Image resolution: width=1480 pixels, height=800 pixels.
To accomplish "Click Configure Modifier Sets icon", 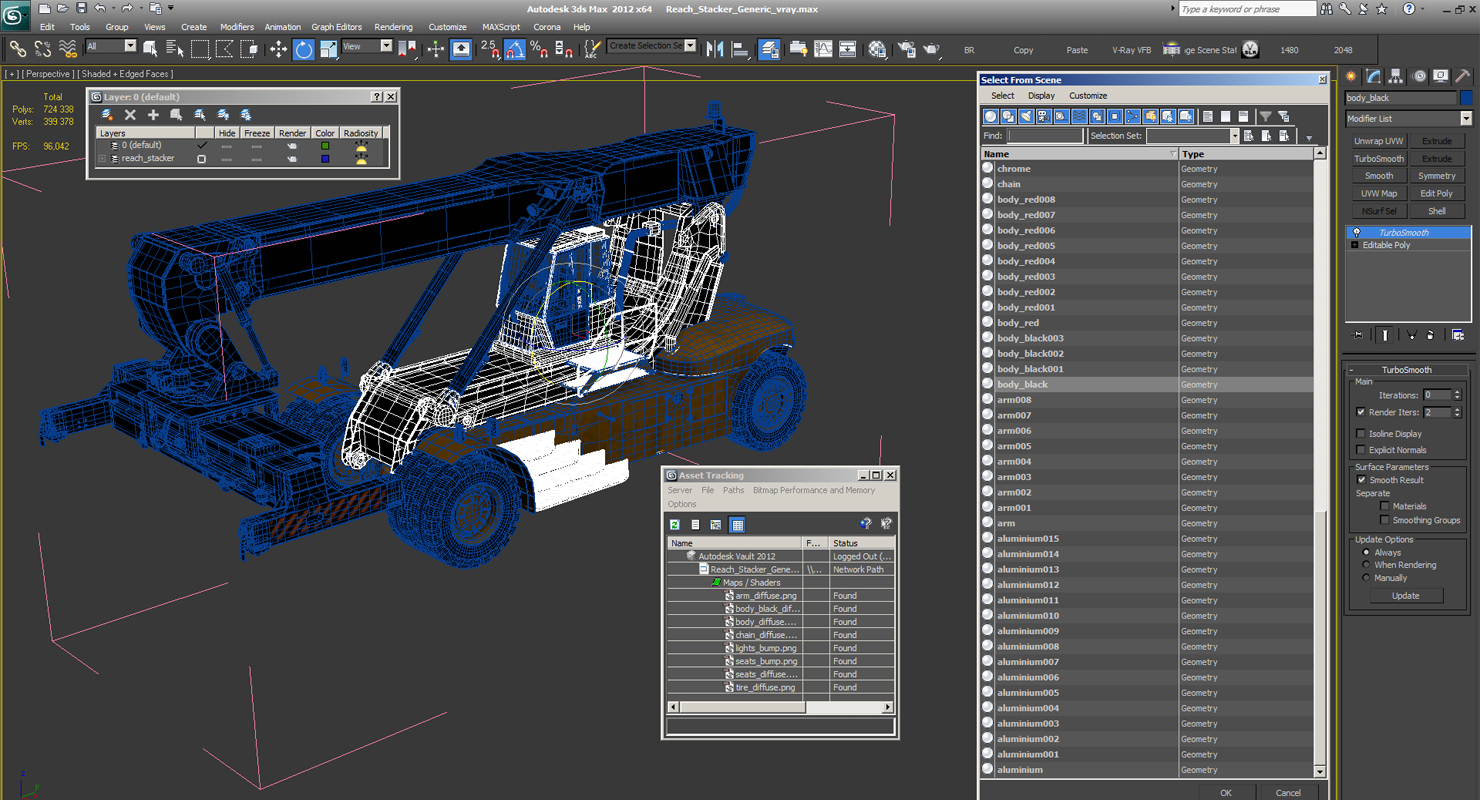I will 1458,335.
